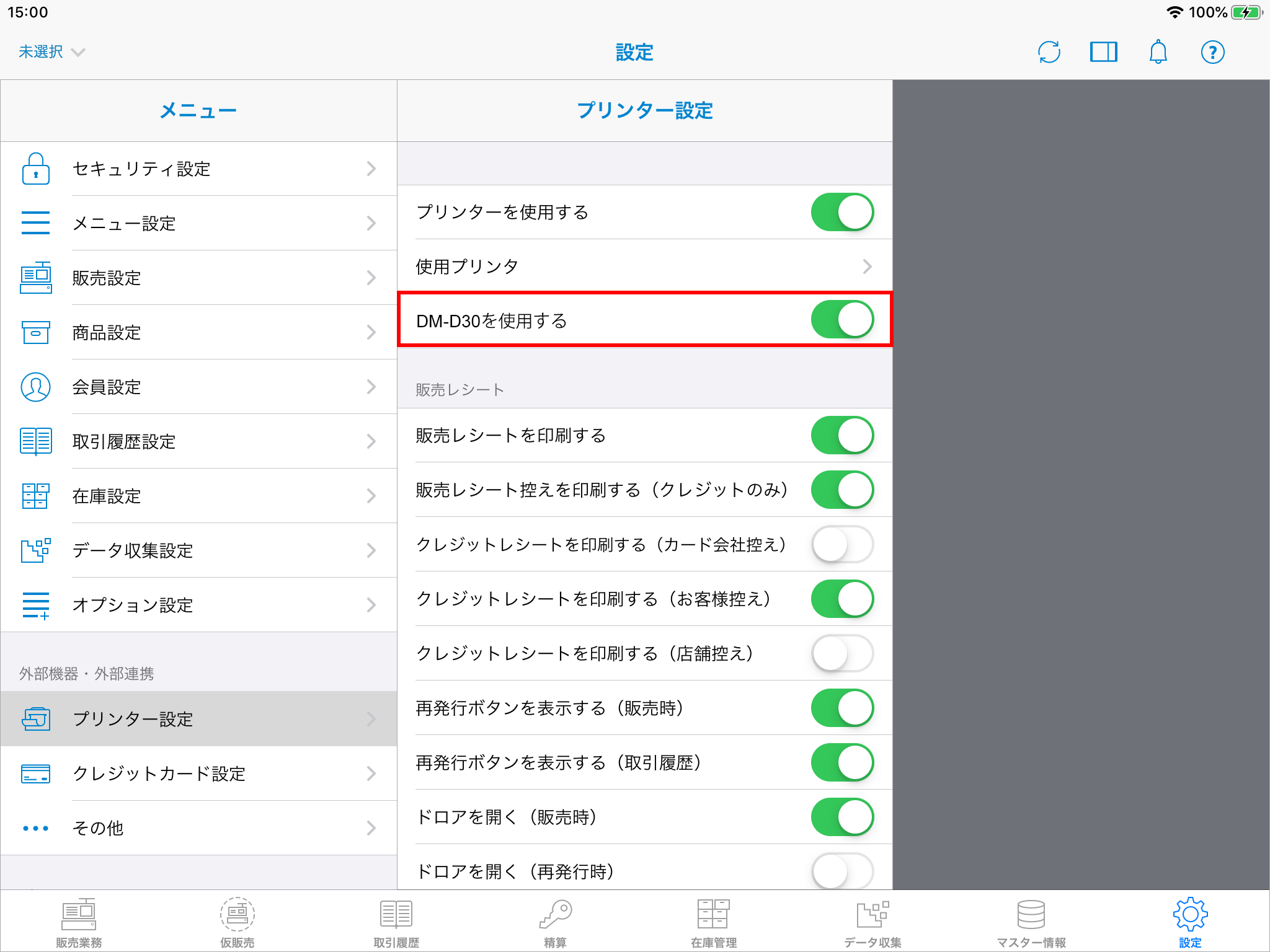The height and width of the screenshot is (952, 1270).
Task: Click the transaction history settings book icon
Action: [36, 441]
